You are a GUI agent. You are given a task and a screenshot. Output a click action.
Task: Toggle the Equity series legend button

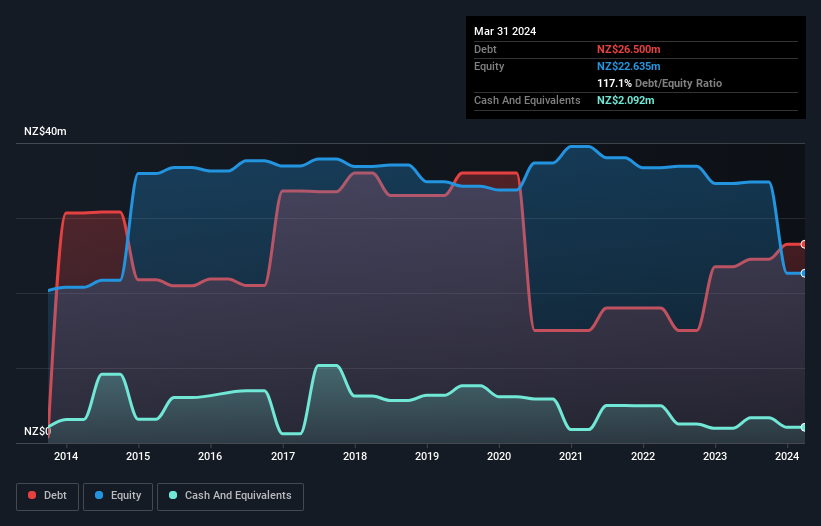[118, 496]
